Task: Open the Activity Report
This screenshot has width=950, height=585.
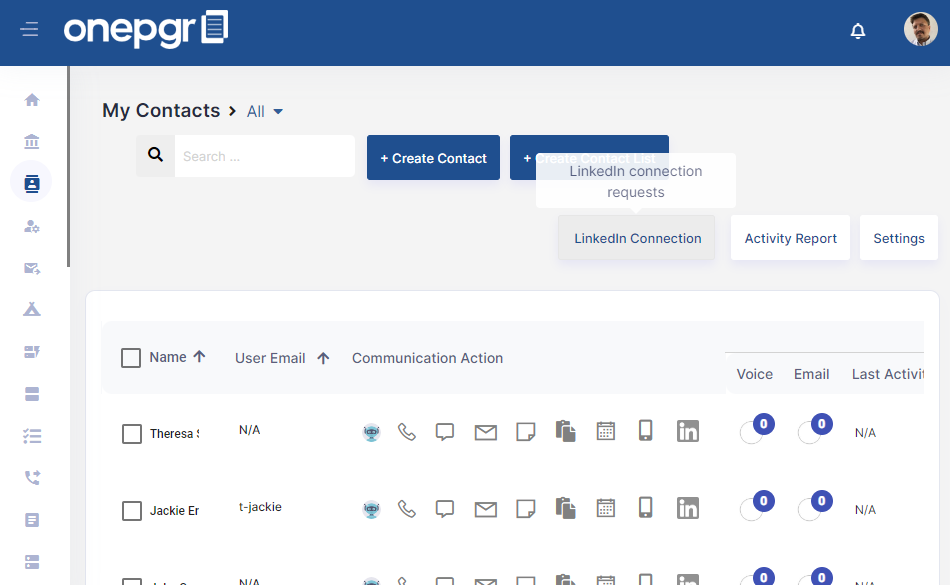Action: coord(790,238)
